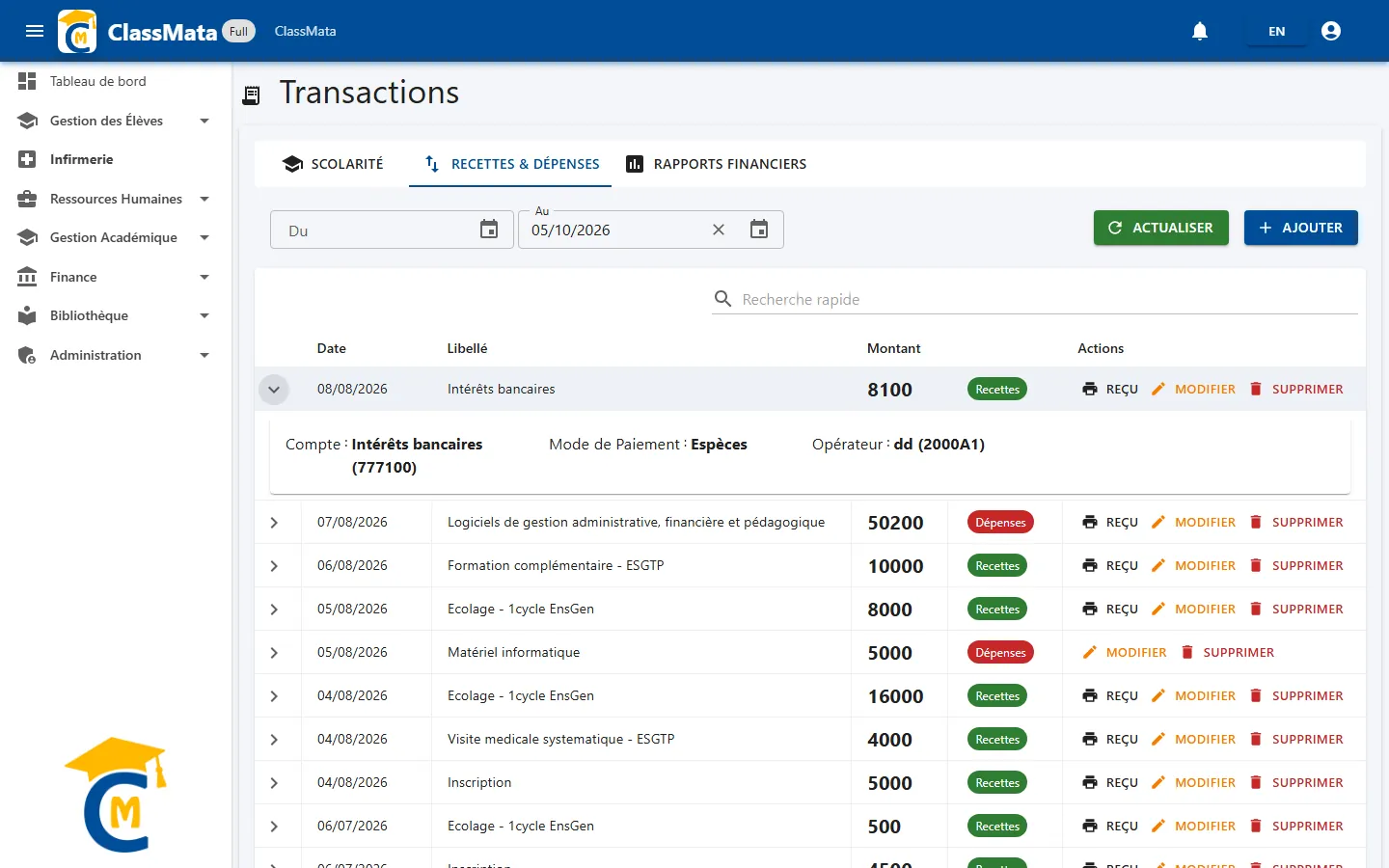1389x868 pixels.
Task: Collapse the 08/08/2026 Intérêts bancaires row
Action: [x=274, y=390]
